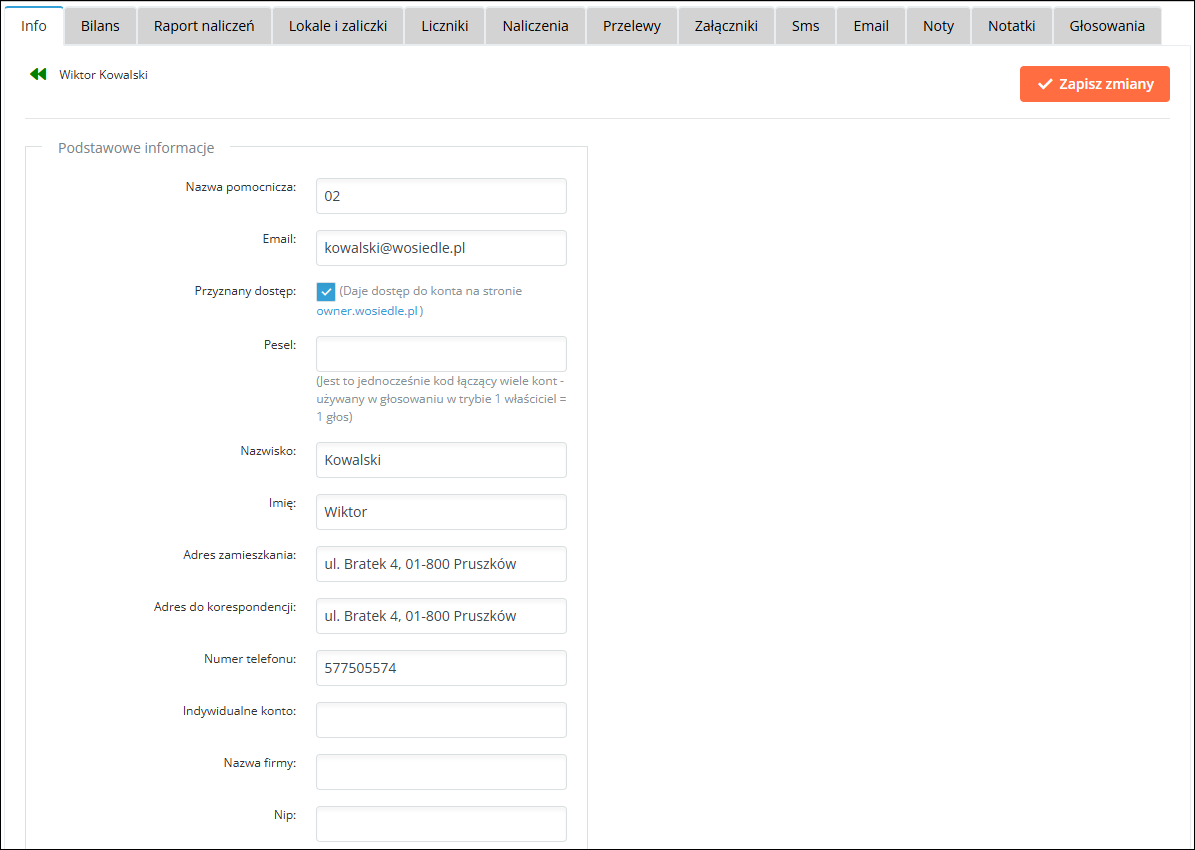Click the Nazwa pomocnicza input field

441,196
